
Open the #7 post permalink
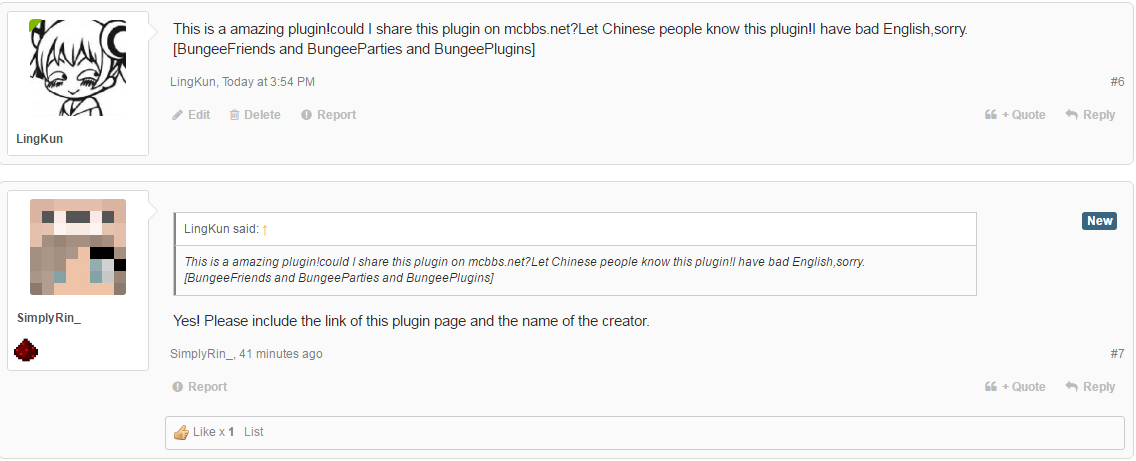coord(1117,354)
